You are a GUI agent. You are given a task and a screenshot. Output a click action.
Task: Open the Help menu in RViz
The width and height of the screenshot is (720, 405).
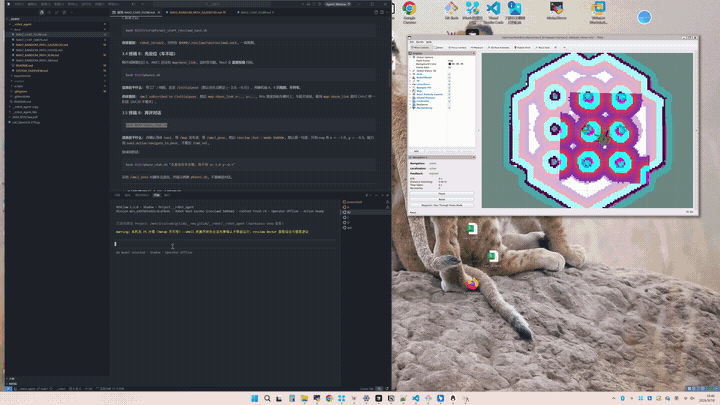click(x=429, y=42)
